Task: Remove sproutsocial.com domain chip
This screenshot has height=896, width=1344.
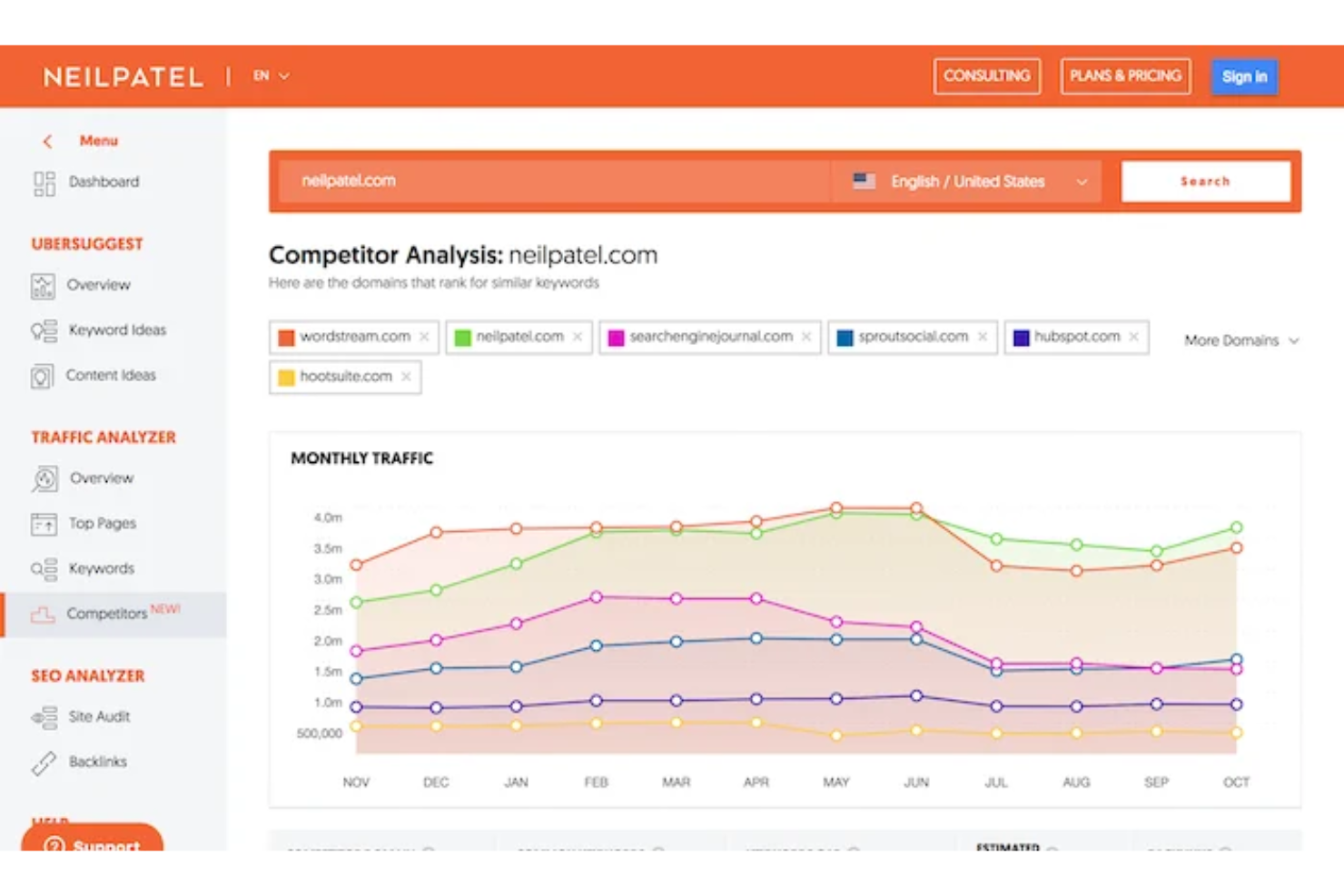Action: [x=982, y=336]
